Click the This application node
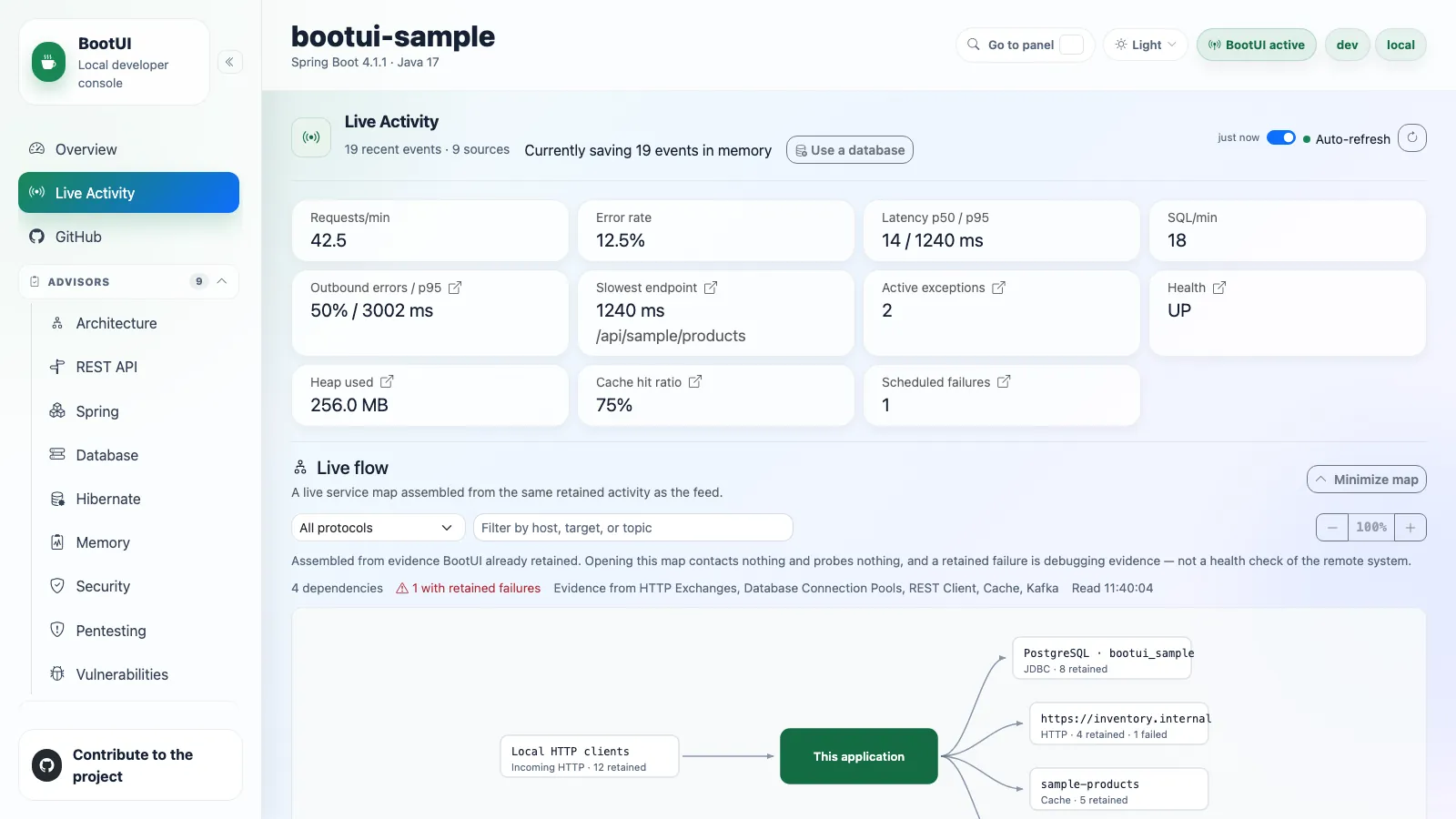1456x819 pixels. pos(859,756)
